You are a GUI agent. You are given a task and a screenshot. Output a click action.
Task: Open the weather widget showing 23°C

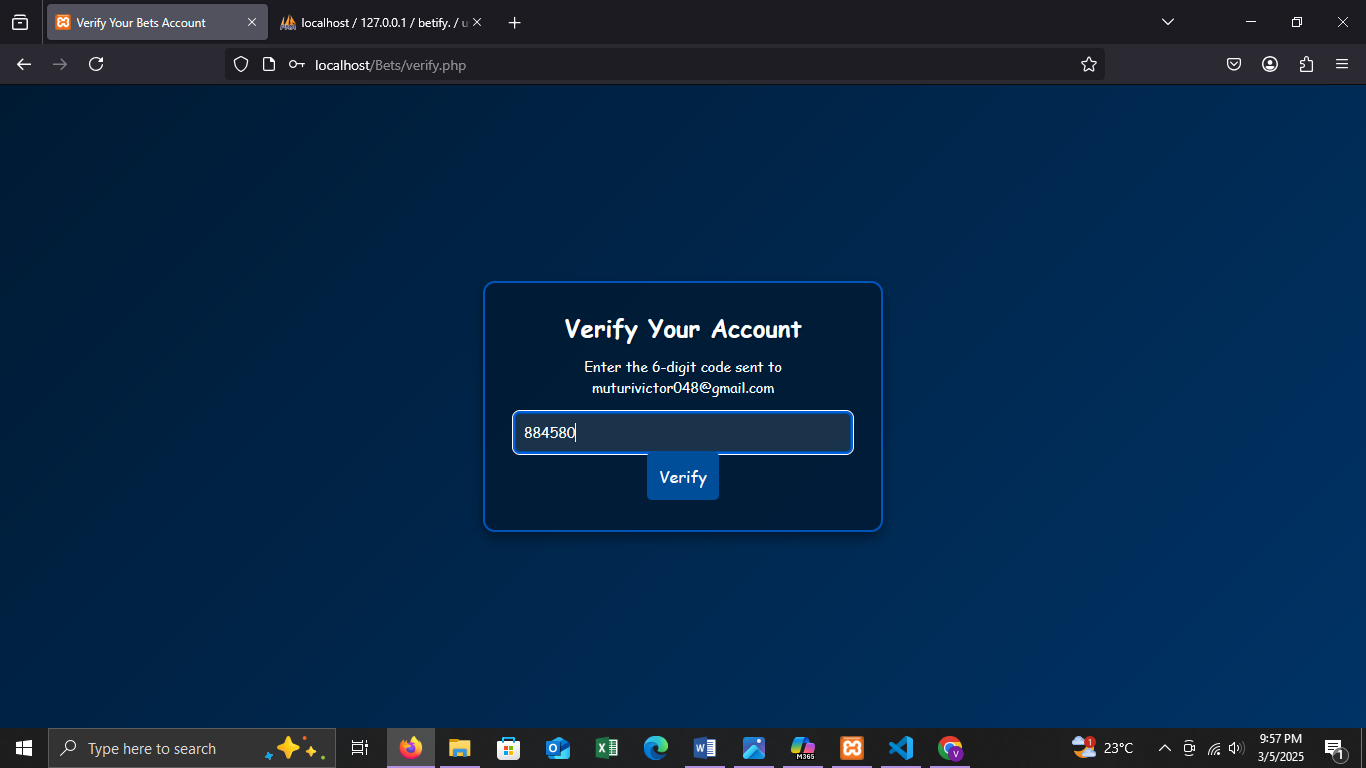click(1103, 748)
